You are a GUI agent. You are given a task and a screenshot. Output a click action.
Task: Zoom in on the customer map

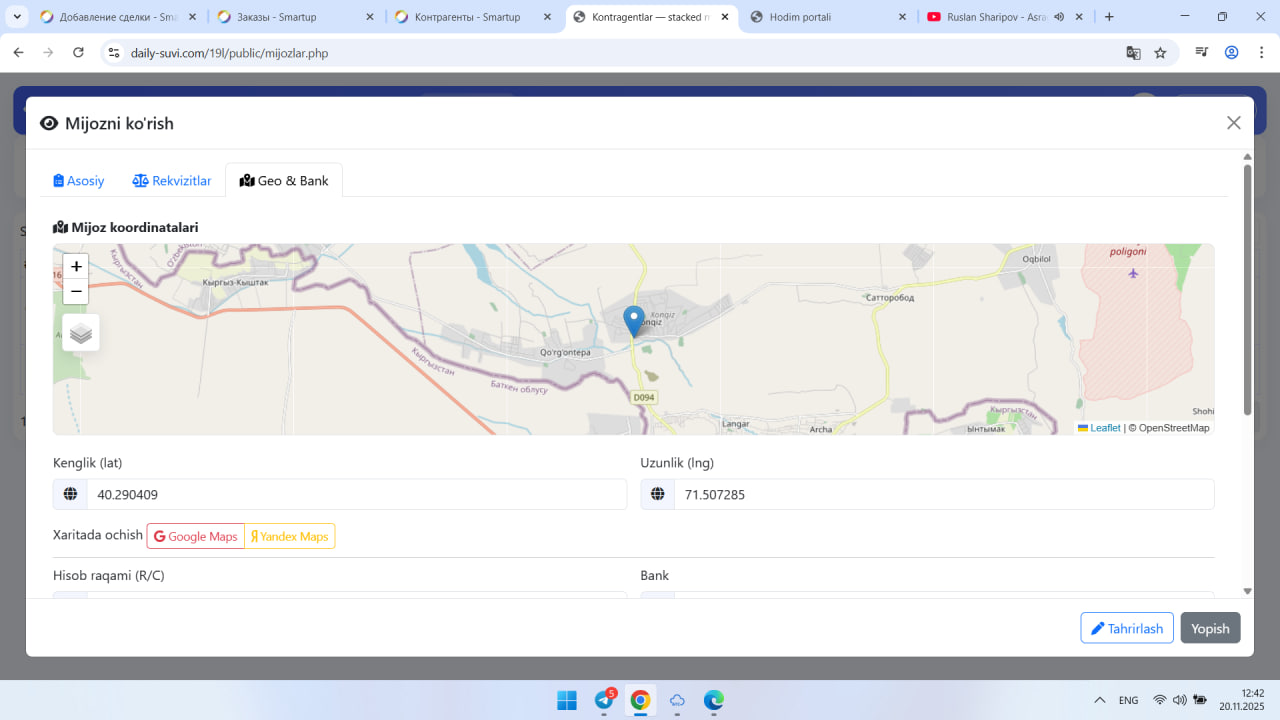[x=76, y=267]
